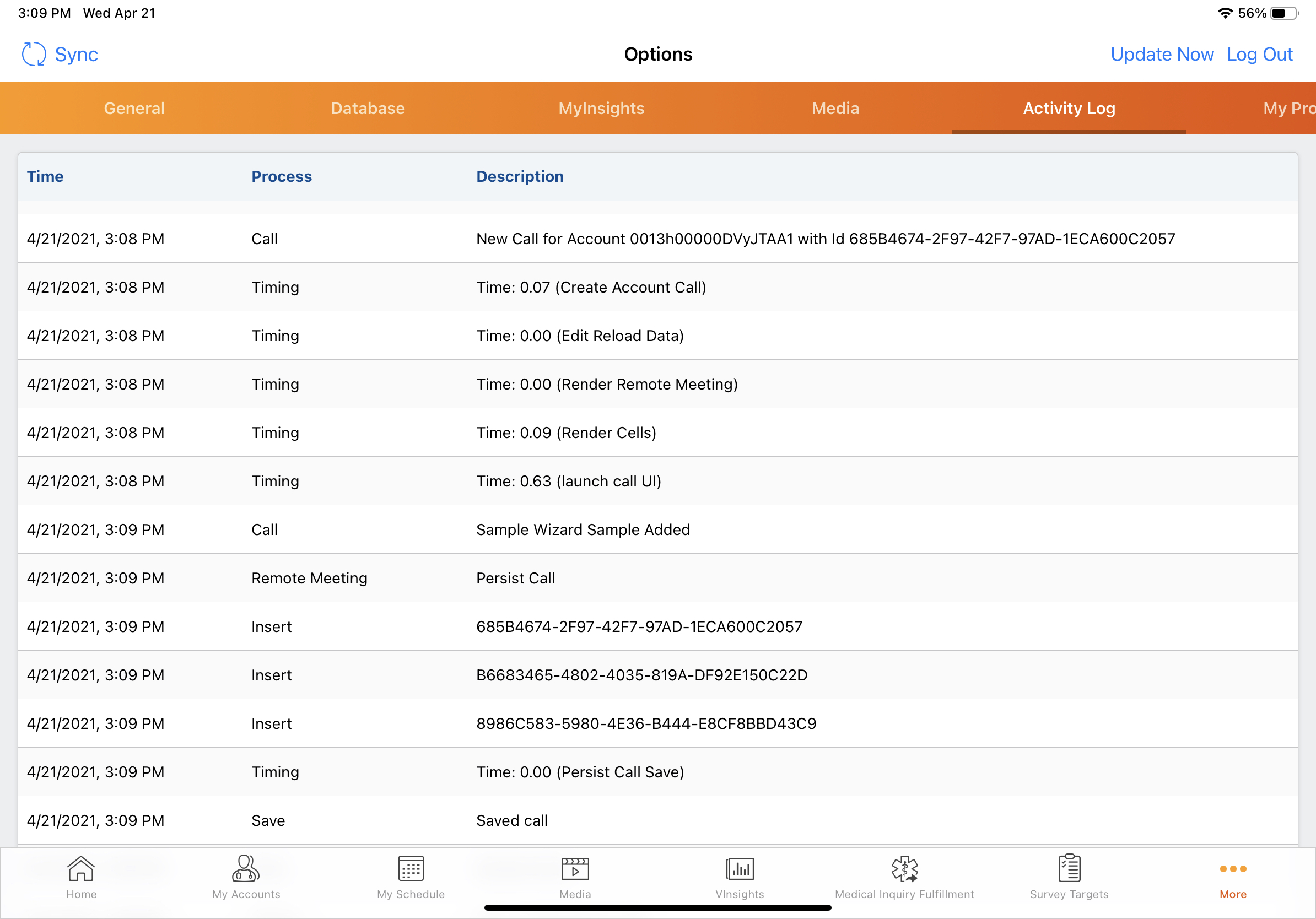Select the Activity Log tab
Screen dimensions: 1316x919
(1069, 109)
